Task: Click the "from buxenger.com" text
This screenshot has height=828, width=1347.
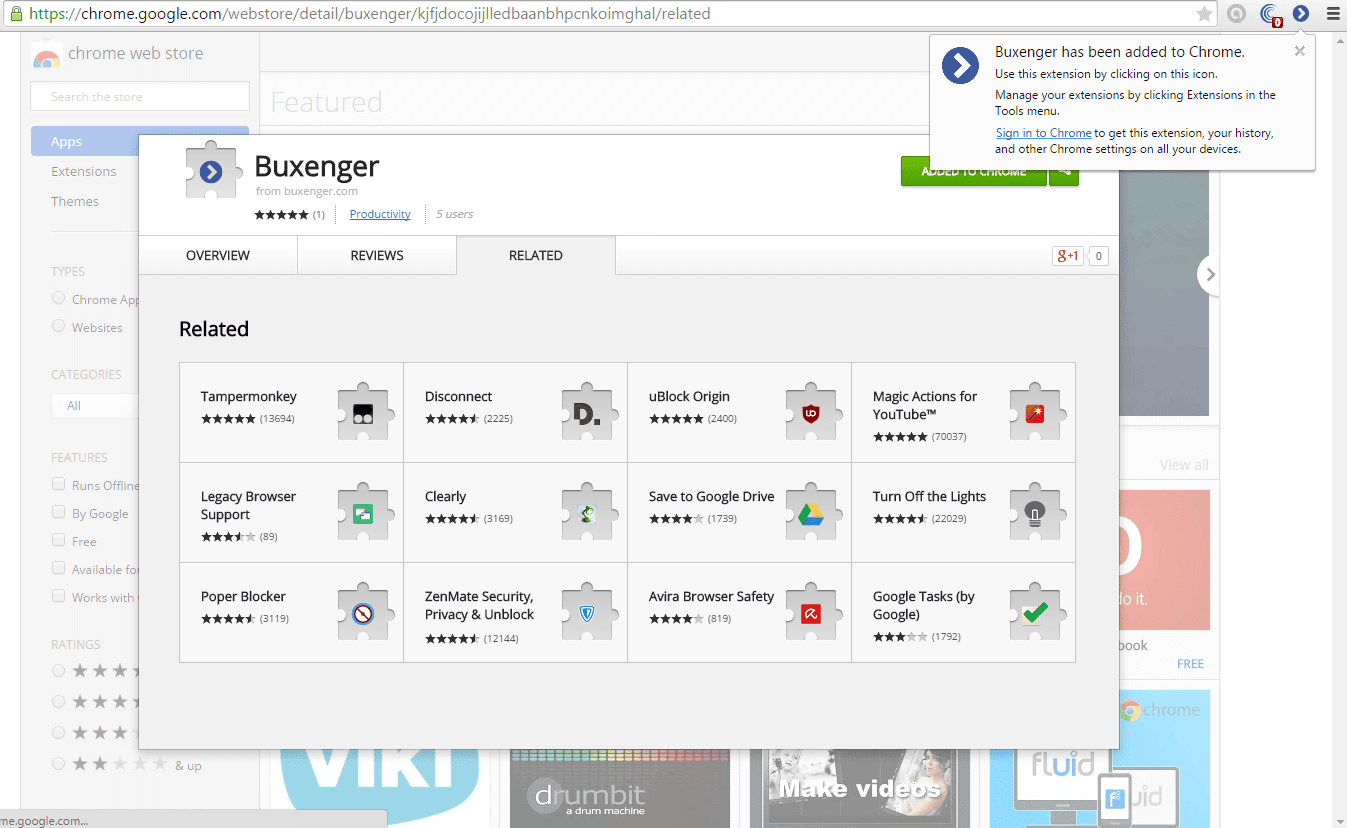Action: [306, 191]
